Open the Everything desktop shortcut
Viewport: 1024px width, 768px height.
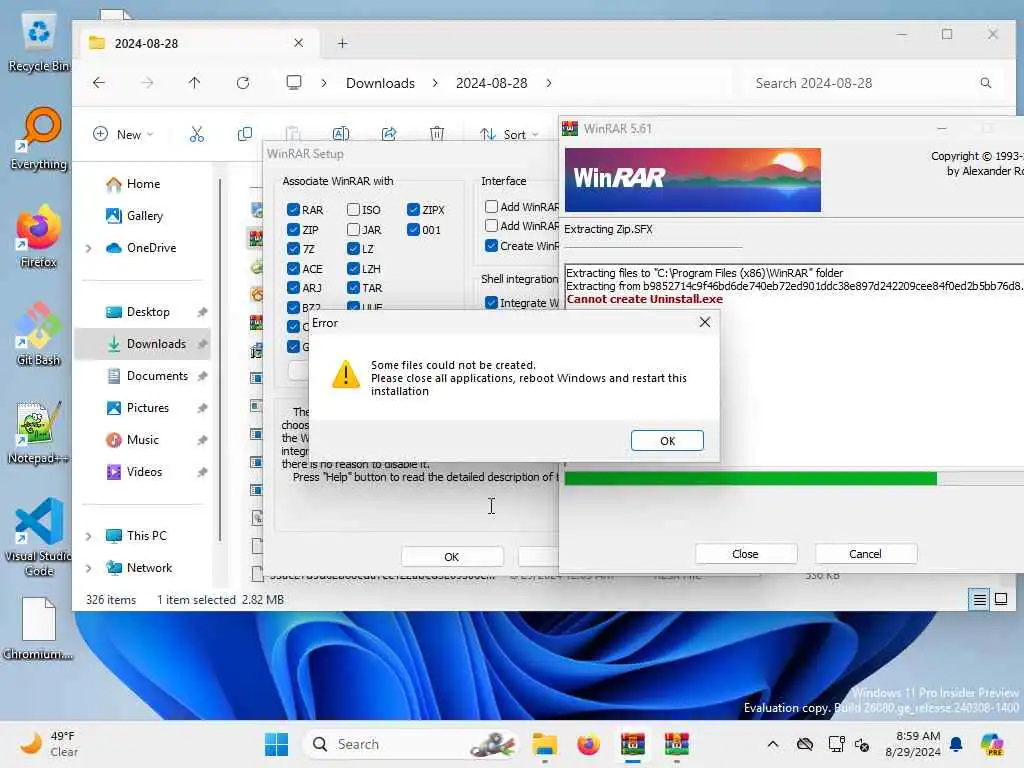coord(39,139)
